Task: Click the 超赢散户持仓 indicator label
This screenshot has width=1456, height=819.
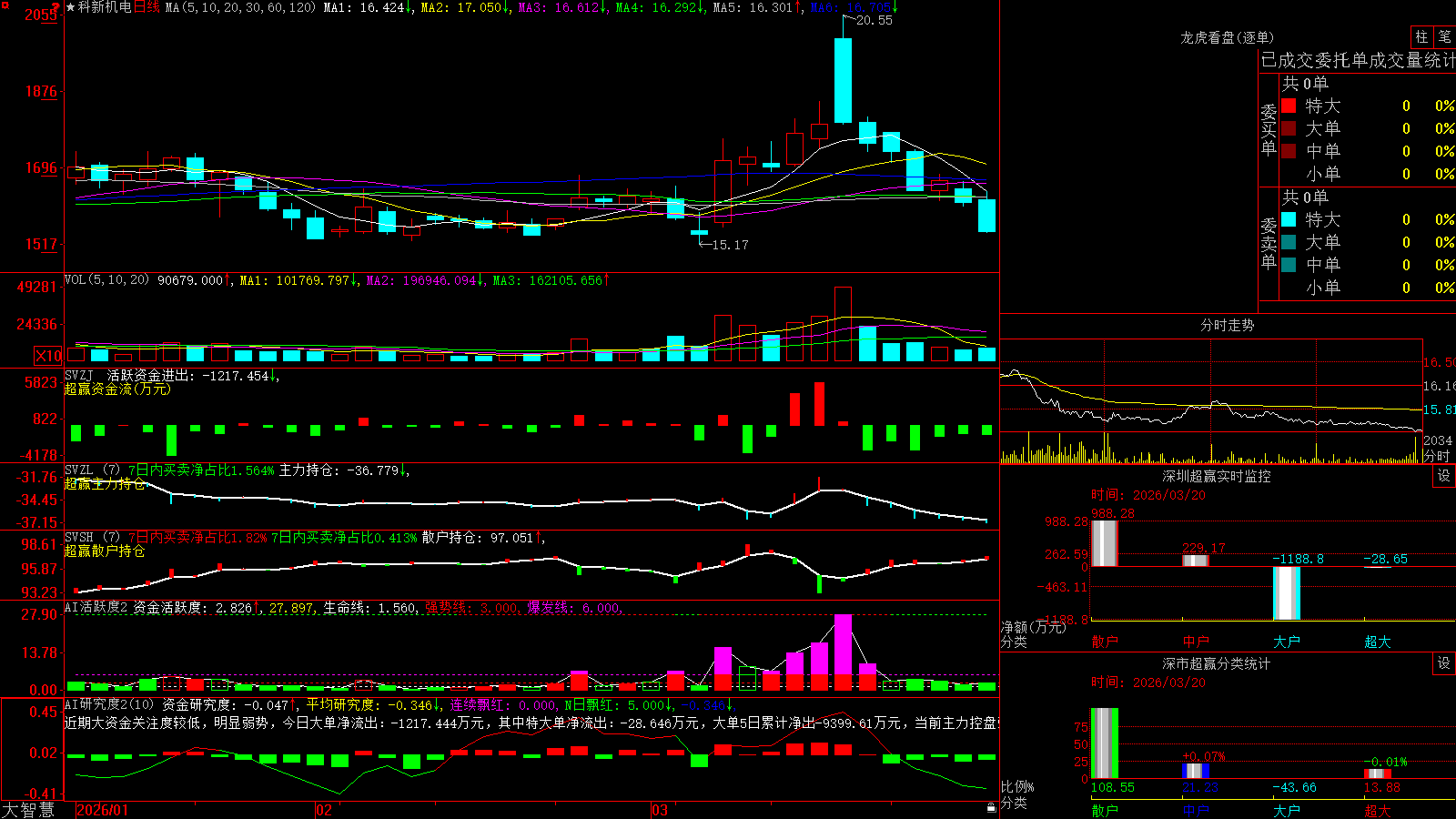Action: click(105, 551)
